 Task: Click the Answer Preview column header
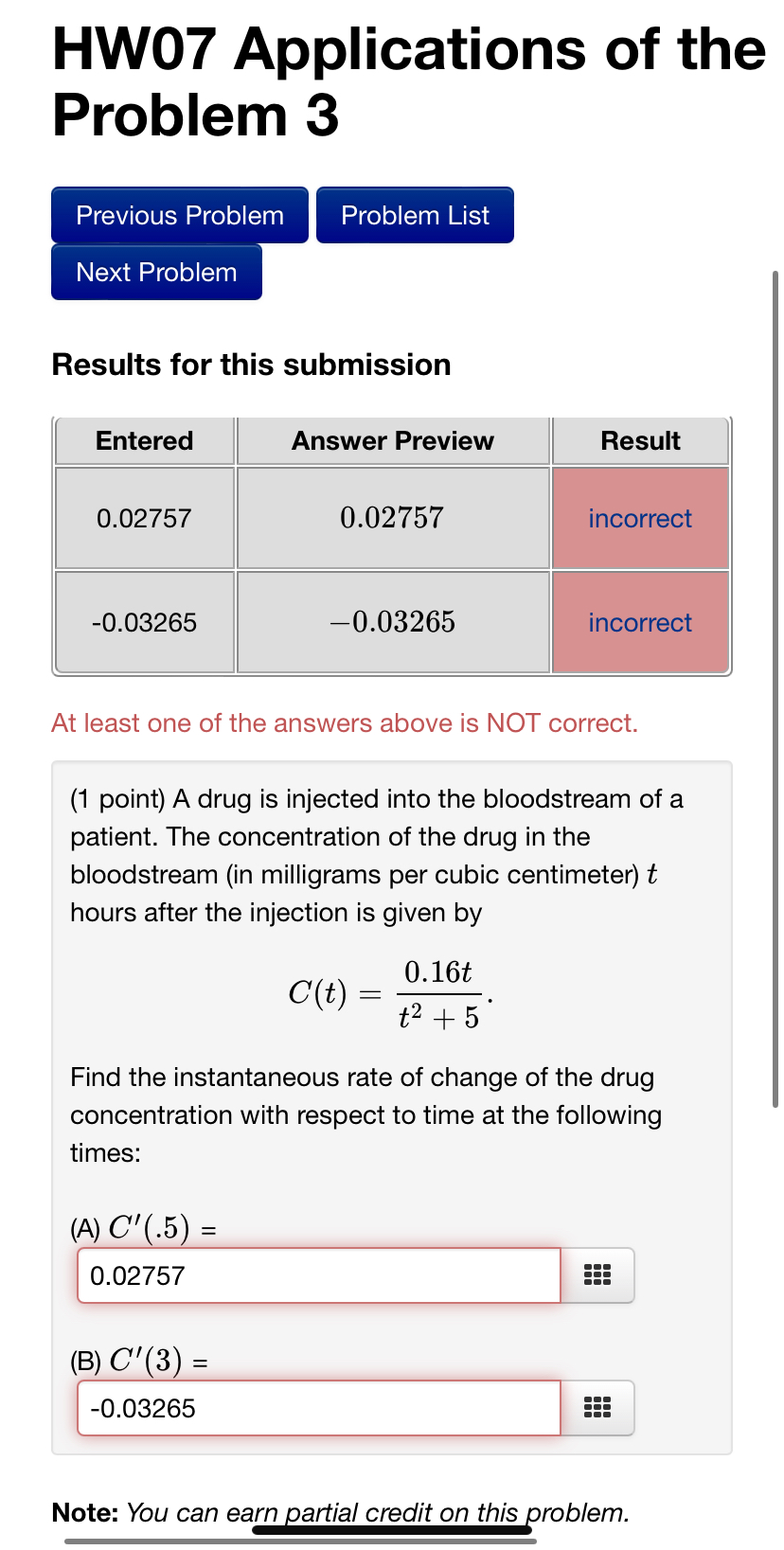click(x=393, y=440)
